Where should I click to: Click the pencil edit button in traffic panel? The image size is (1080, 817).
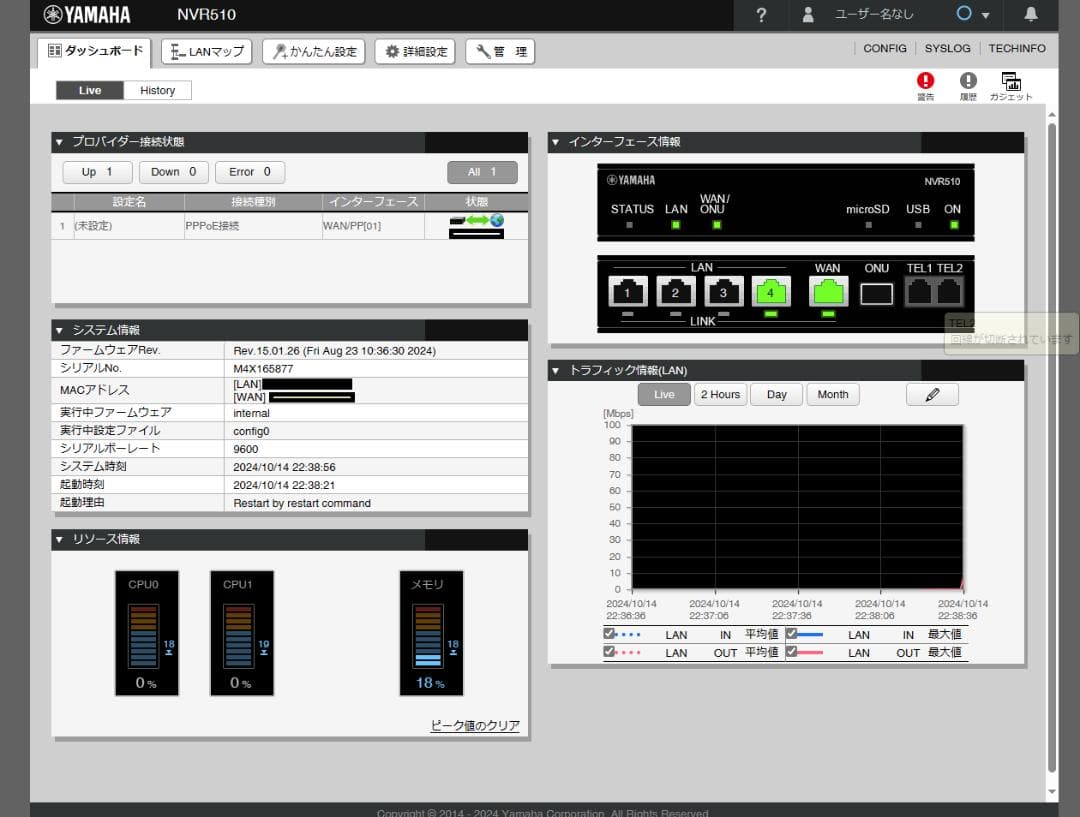pyautogui.click(x=932, y=395)
